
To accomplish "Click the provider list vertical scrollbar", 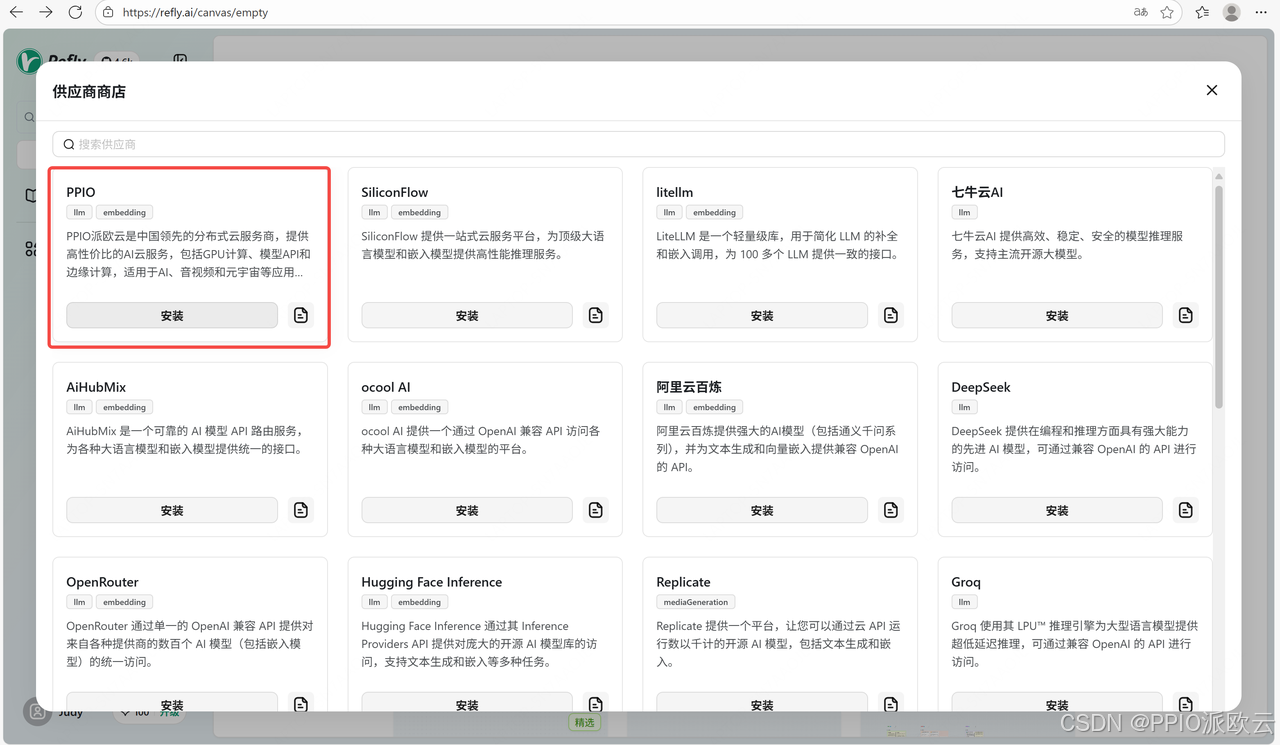I will 1219,296.
